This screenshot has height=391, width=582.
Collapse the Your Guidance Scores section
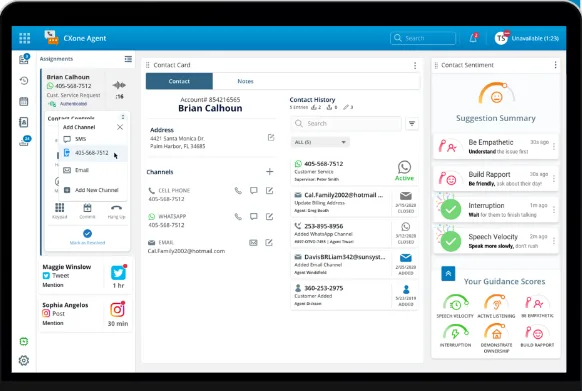coord(448,274)
